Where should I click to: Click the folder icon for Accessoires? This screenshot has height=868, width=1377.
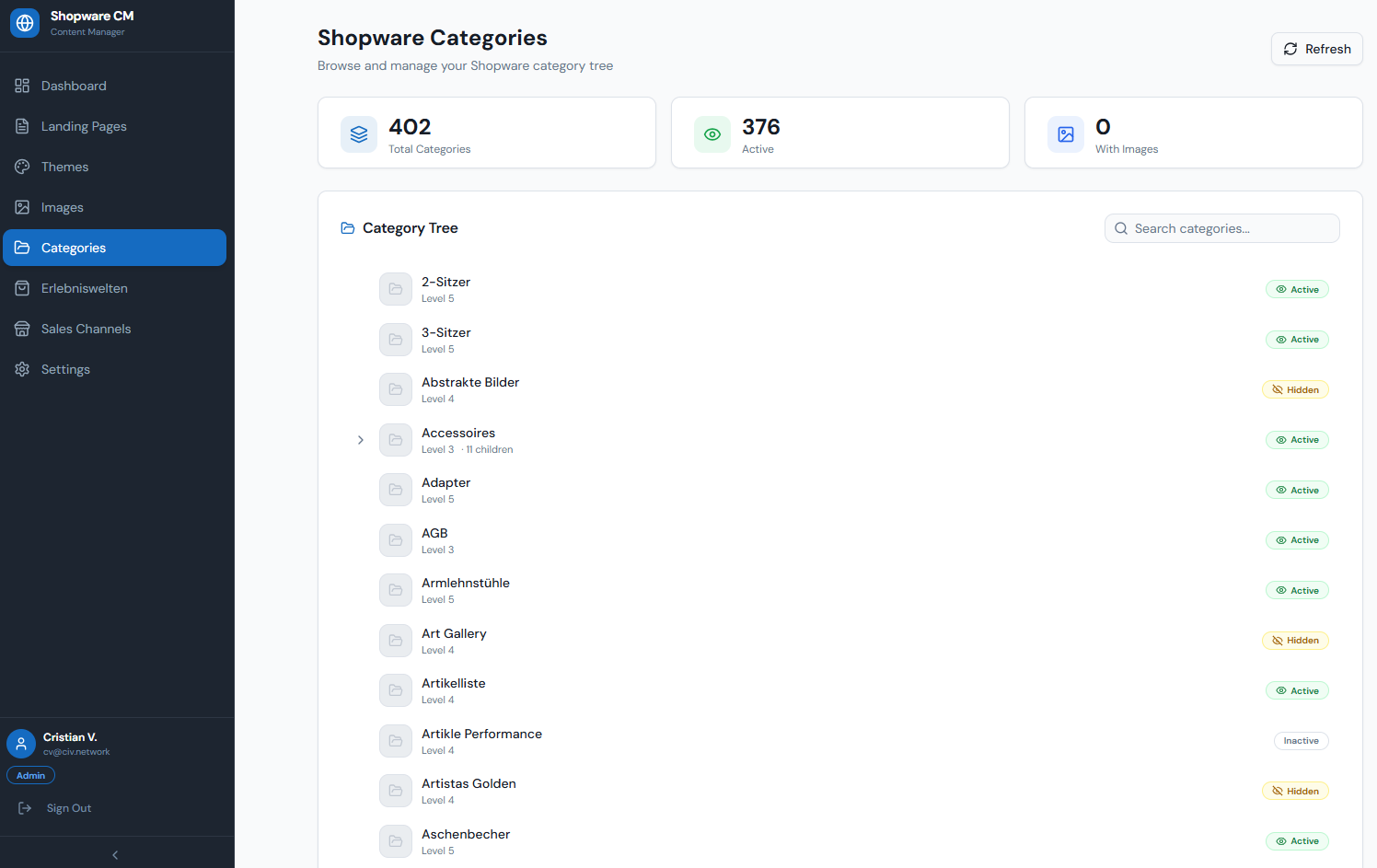tap(396, 440)
